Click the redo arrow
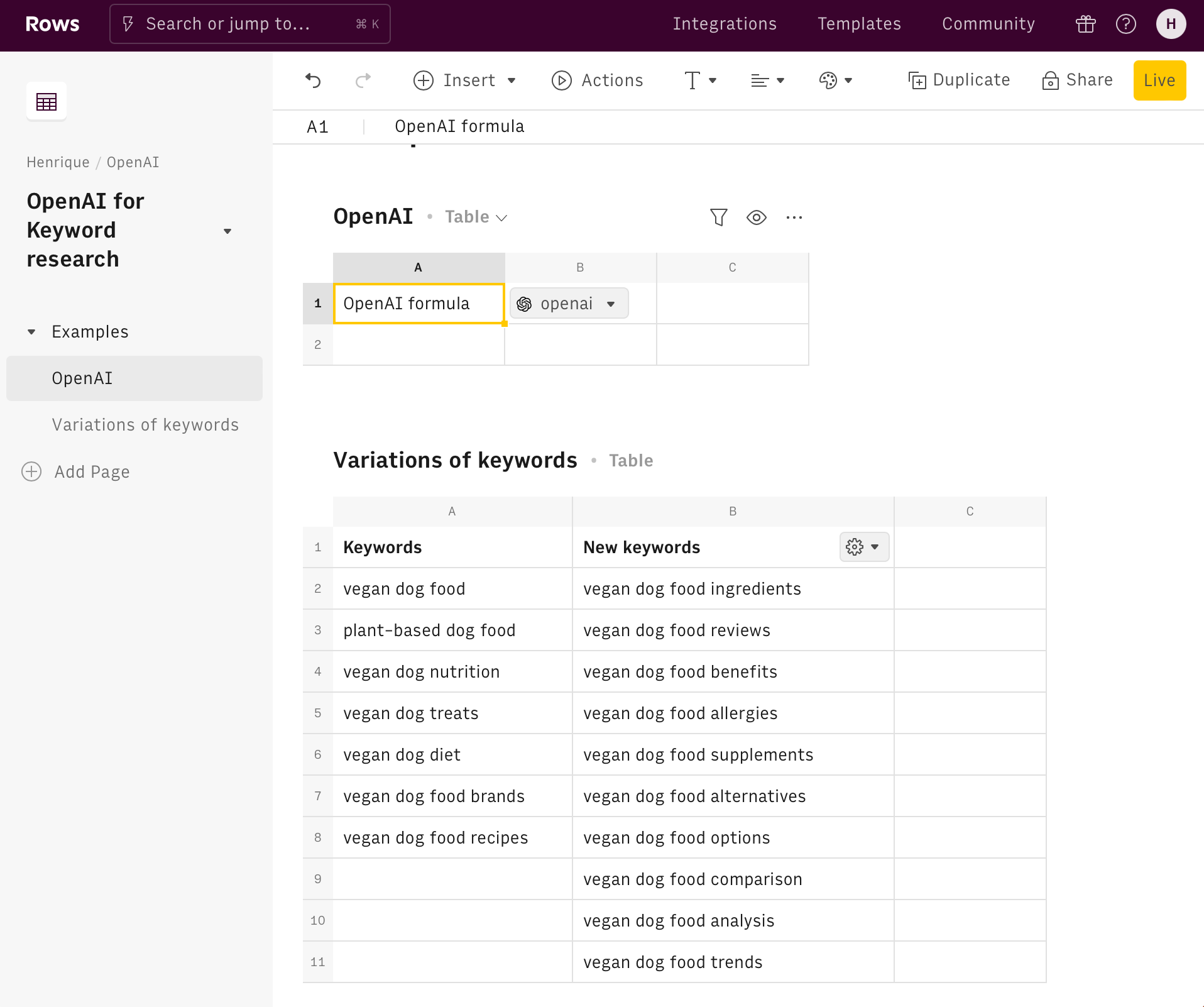This screenshot has width=1204, height=1007. [363, 80]
